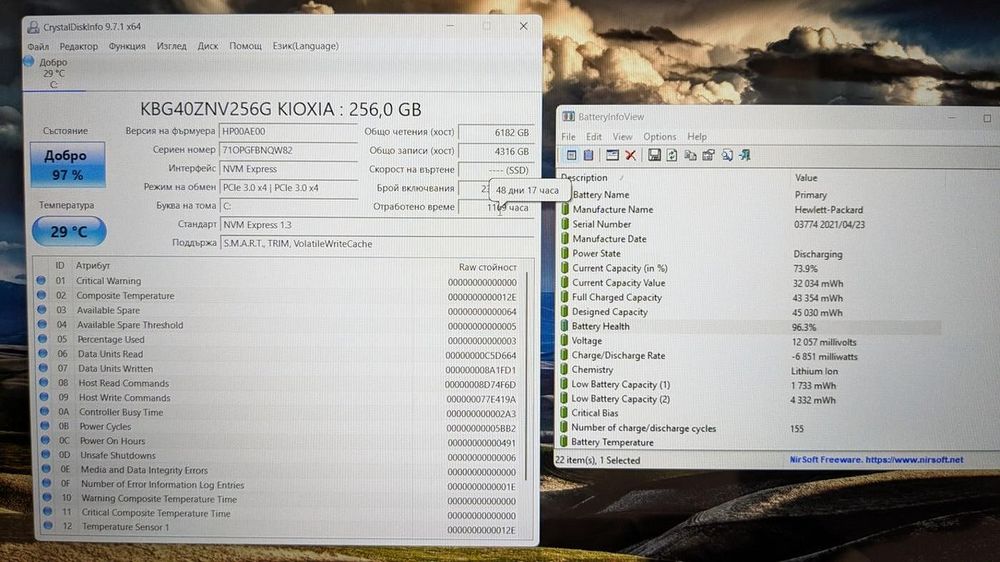This screenshot has width=1000, height=562.
Task: Click the Find icon in BatteryInfoView toolbar
Action: coord(727,155)
